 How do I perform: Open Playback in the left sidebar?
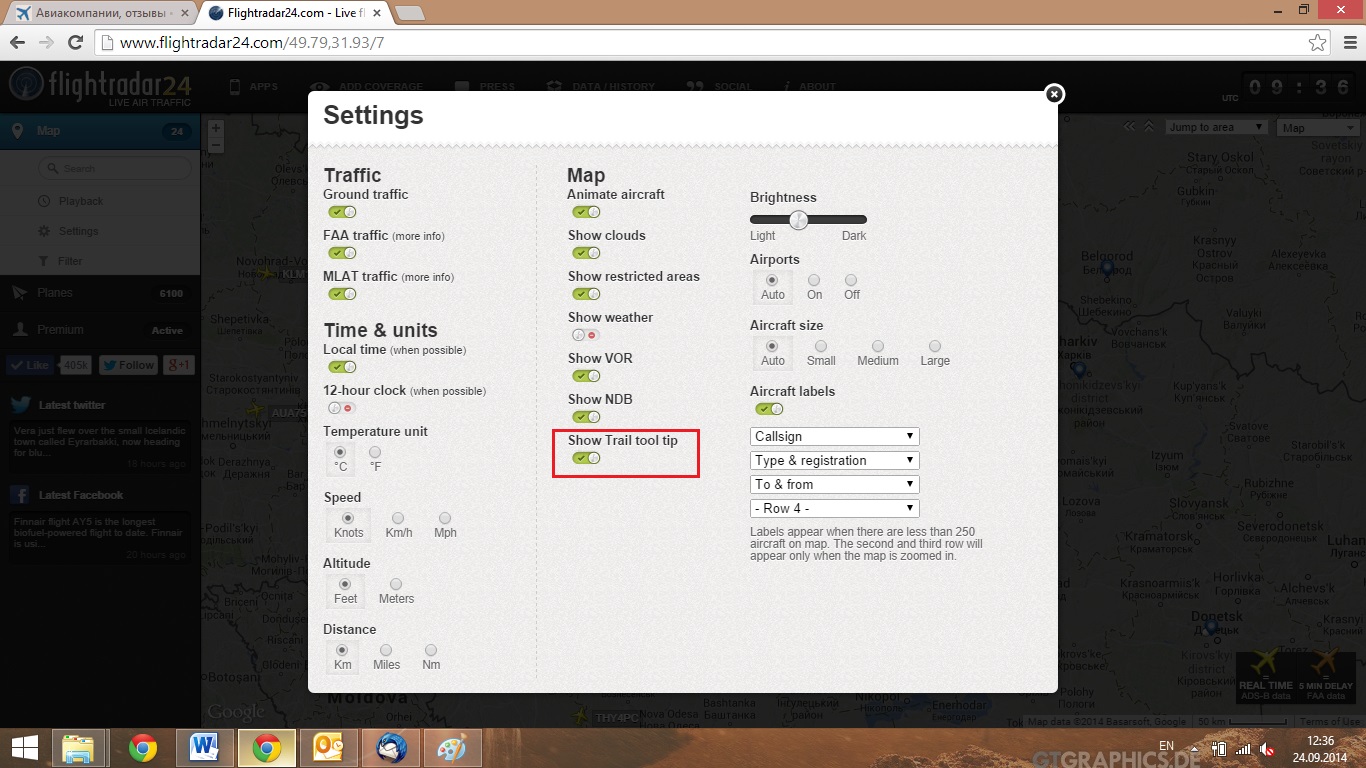click(80, 201)
